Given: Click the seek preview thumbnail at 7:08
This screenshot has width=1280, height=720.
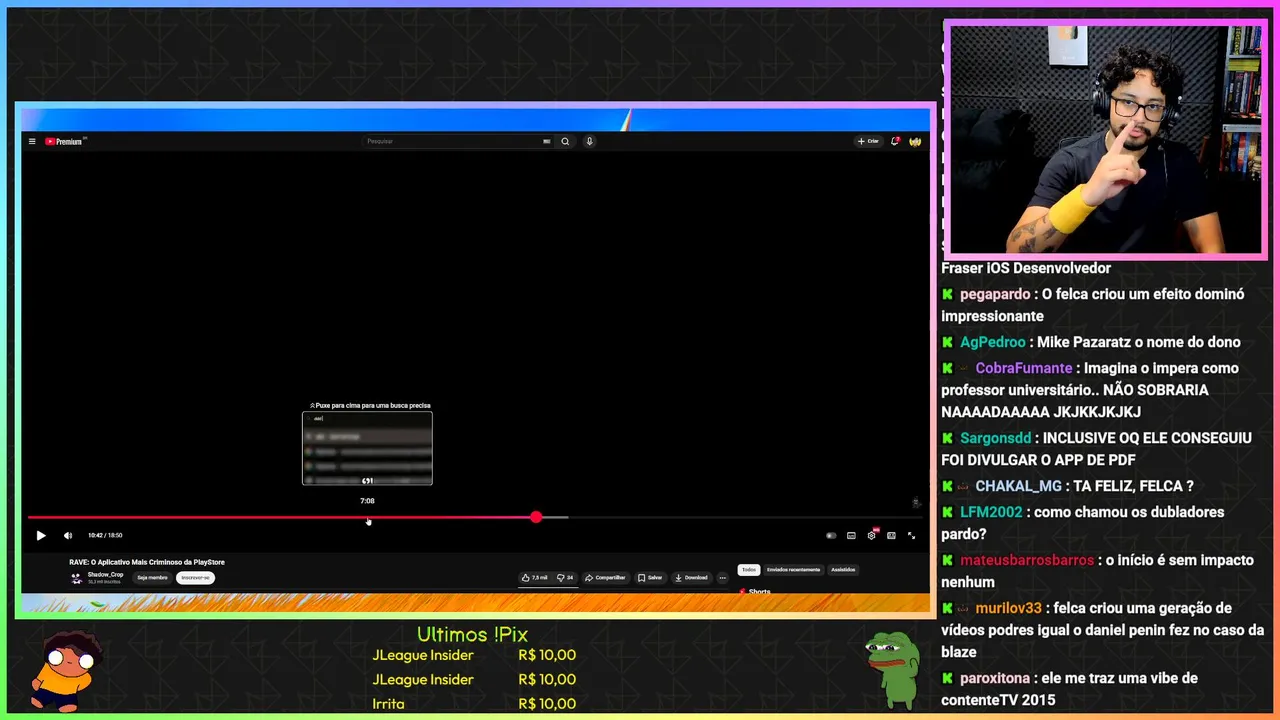Looking at the screenshot, I should (x=367, y=448).
